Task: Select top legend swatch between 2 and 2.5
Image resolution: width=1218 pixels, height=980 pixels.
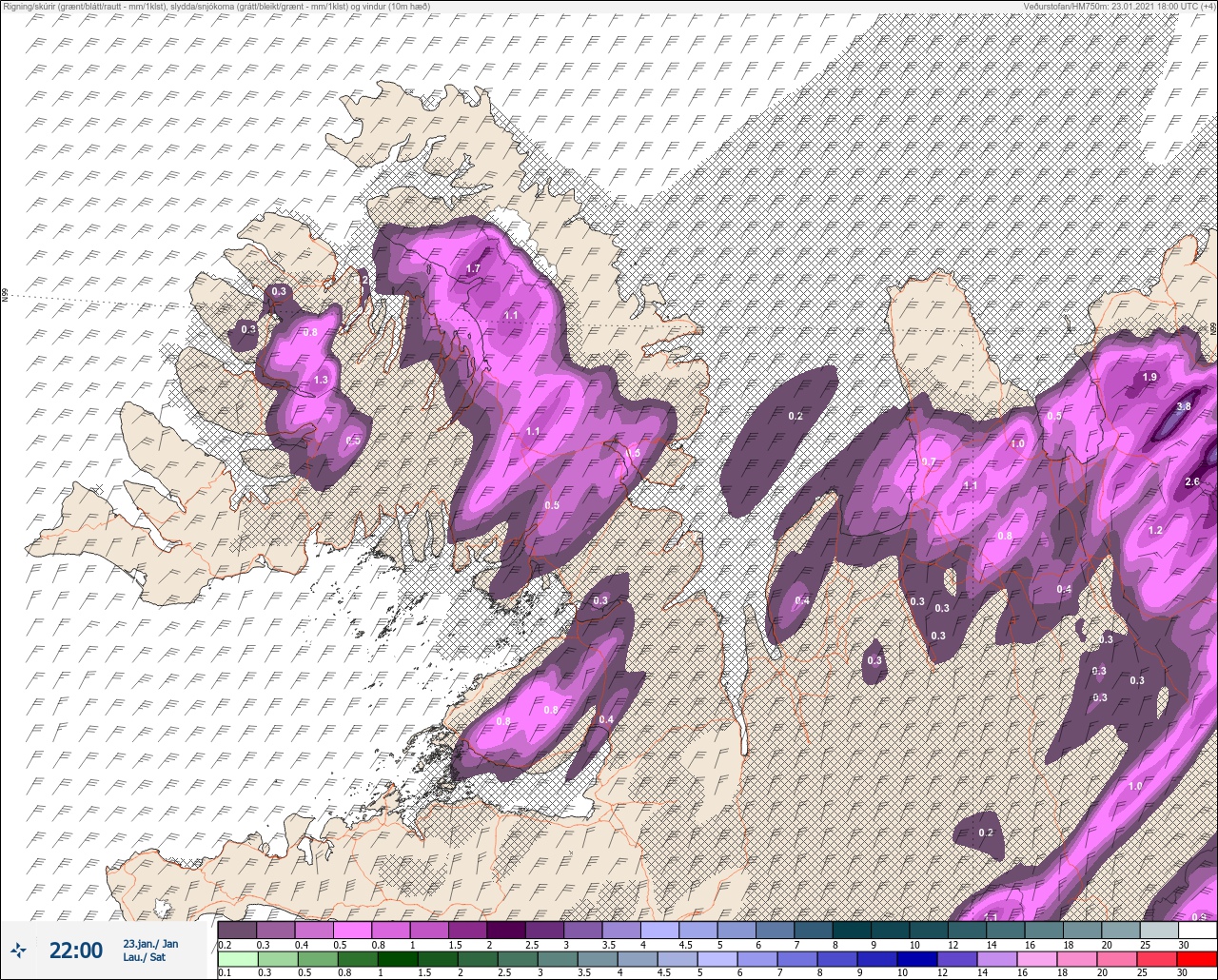Action: tap(506, 930)
